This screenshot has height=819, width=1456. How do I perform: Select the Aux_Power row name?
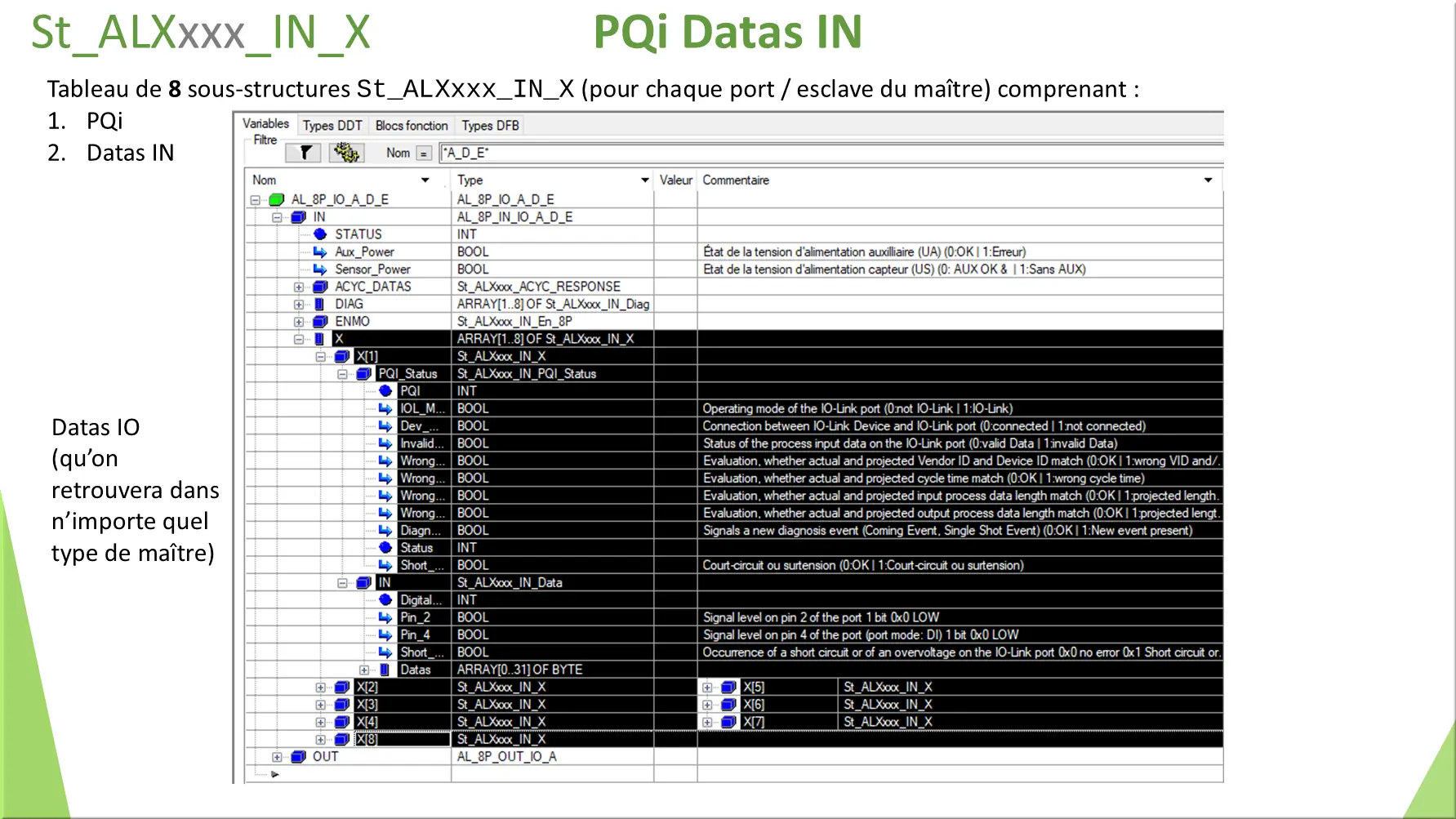coord(364,252)
